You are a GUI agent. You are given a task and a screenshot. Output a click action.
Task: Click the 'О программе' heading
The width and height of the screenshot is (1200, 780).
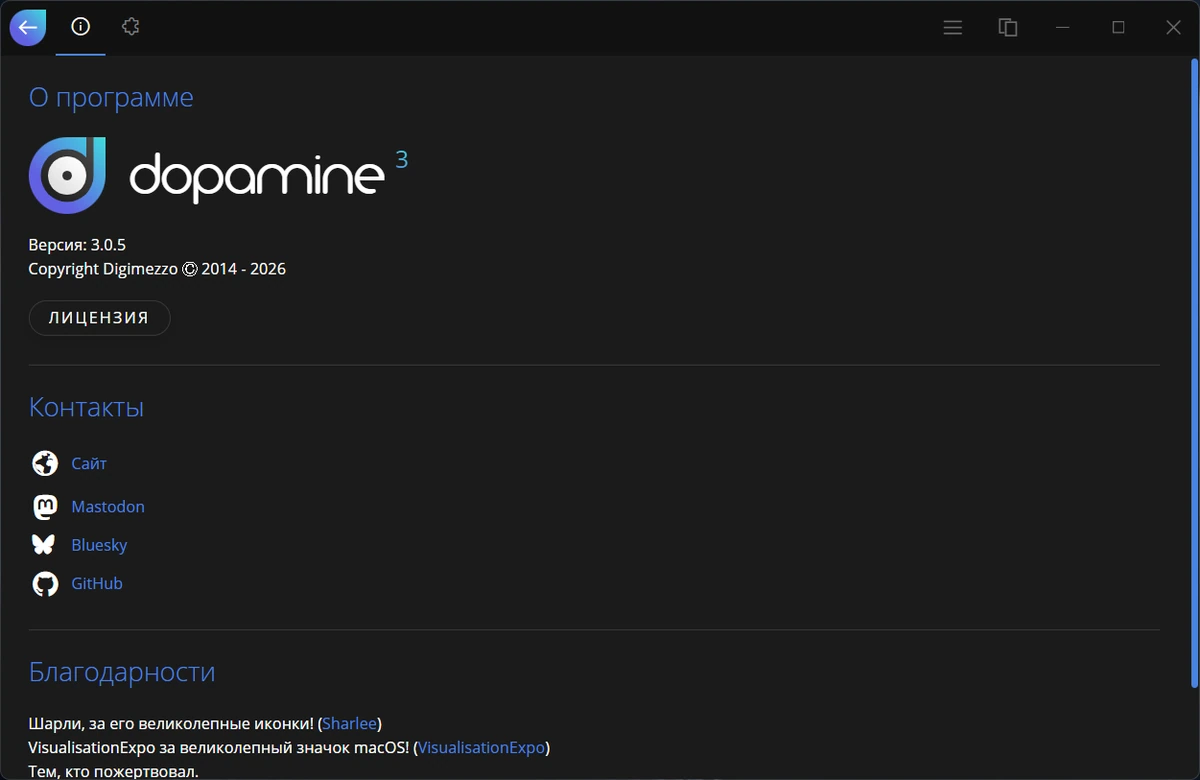click(x=111, y=98)
